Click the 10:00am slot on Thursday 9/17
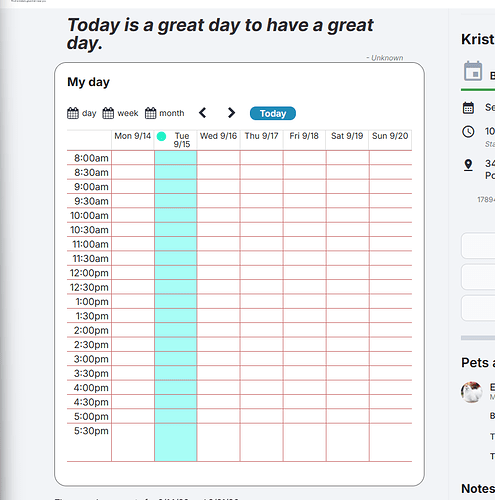This screenshot has width=495, height=500. [262, 215]
